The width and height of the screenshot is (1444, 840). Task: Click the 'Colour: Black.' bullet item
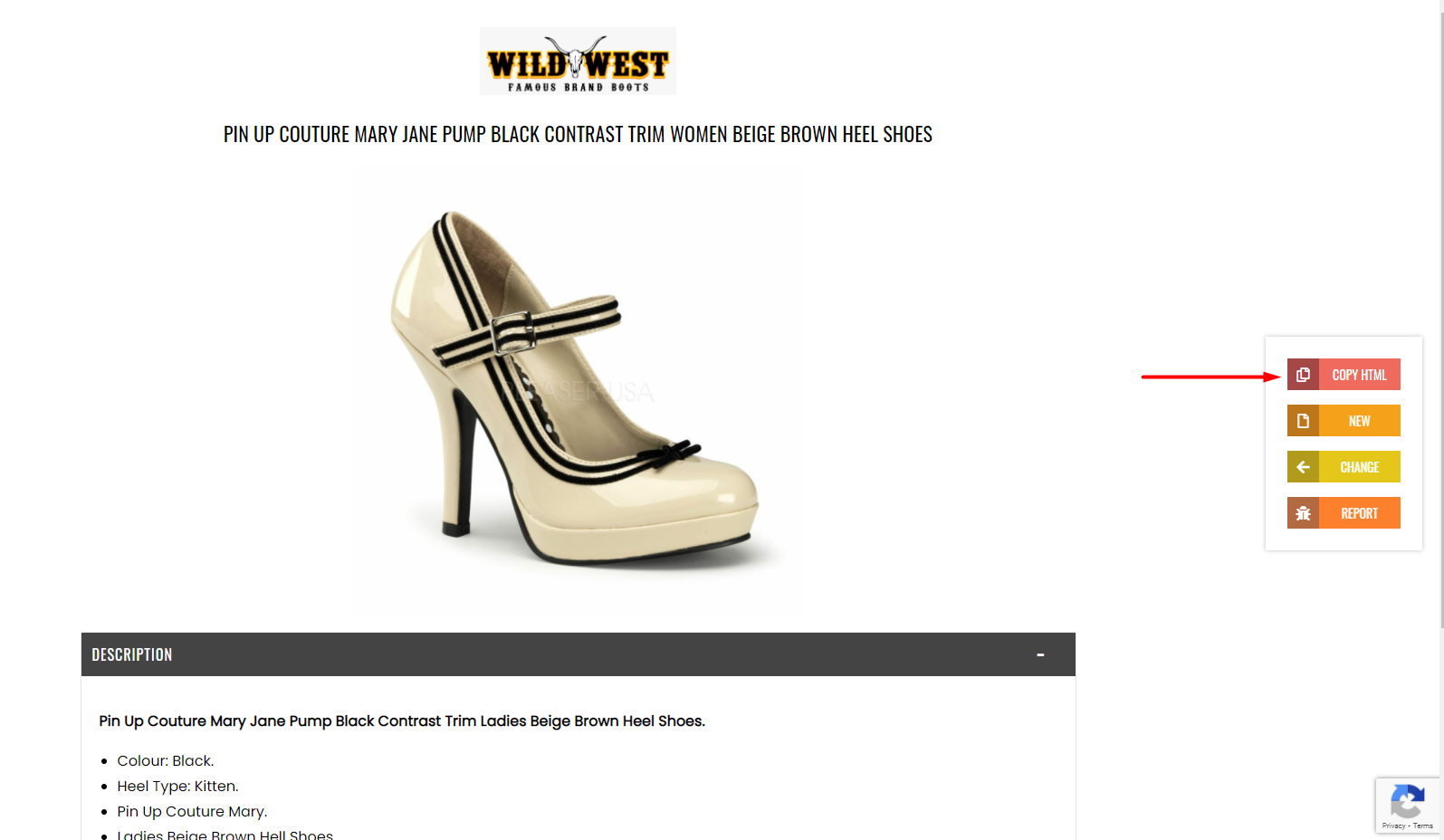(166, 760)
